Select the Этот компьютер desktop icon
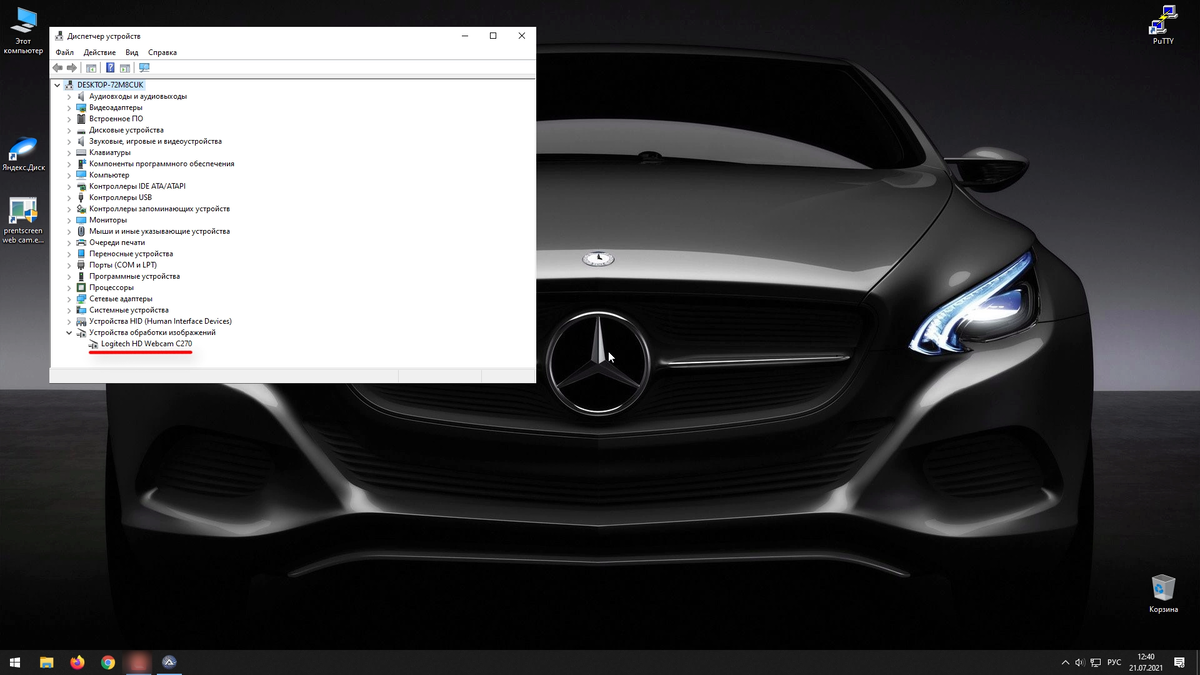1200x675 pixels. 23,30
